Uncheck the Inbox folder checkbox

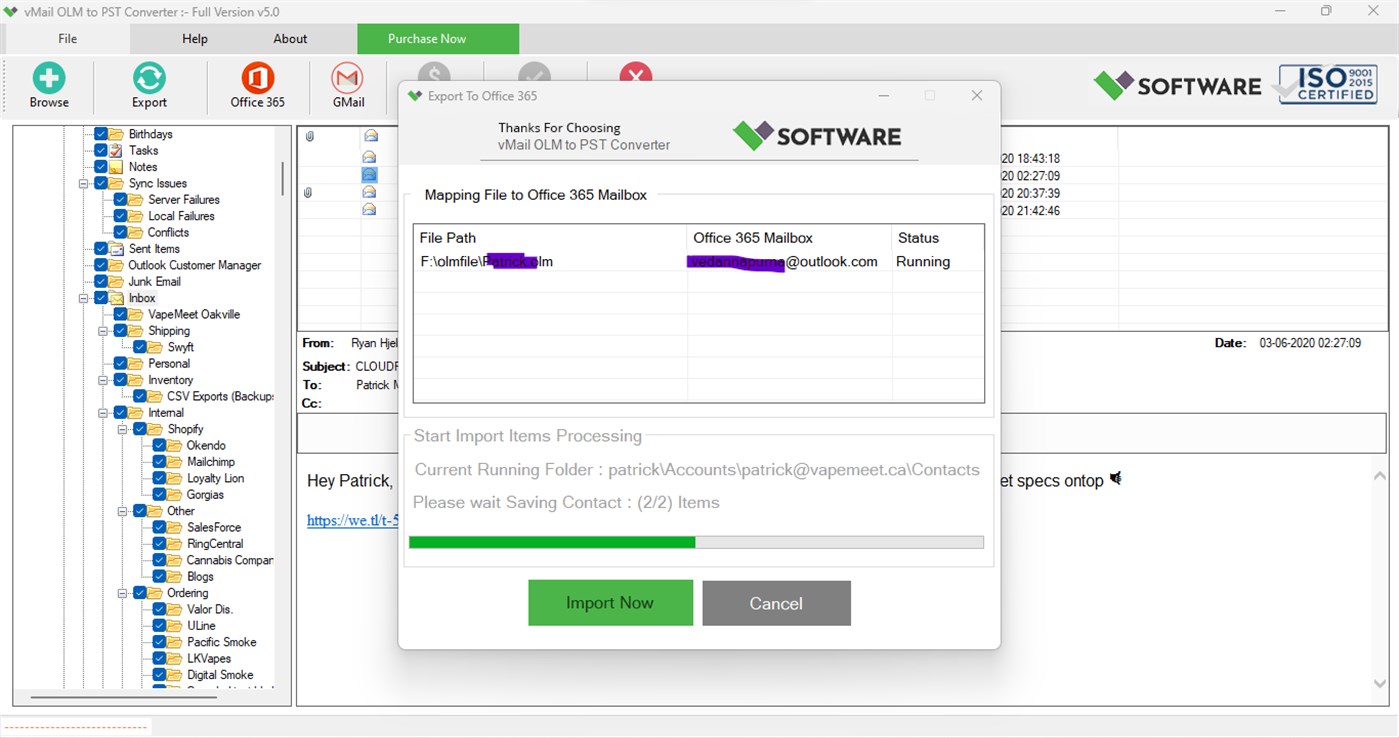tap(101, 297)
